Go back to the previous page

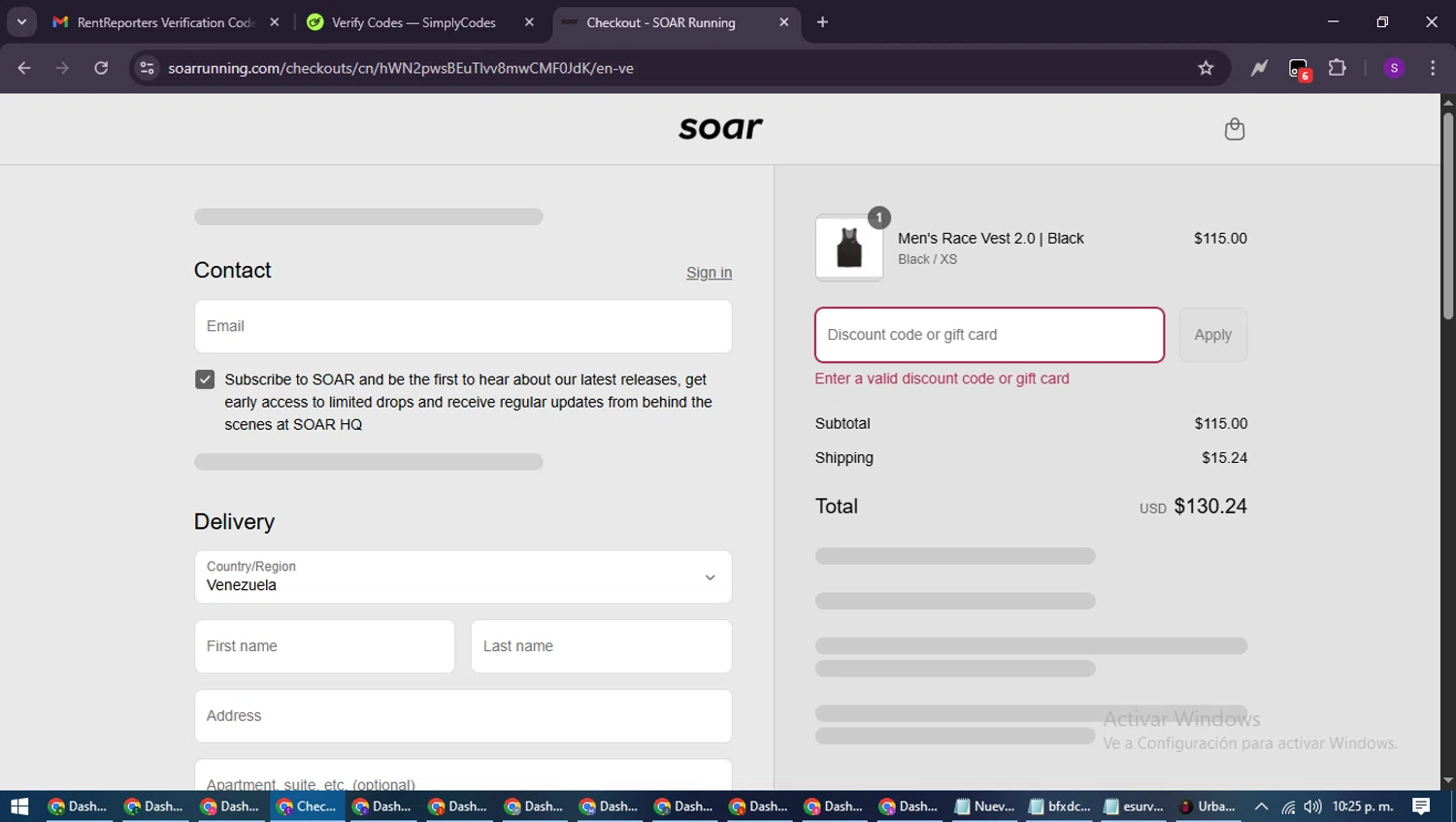point(24,68)
